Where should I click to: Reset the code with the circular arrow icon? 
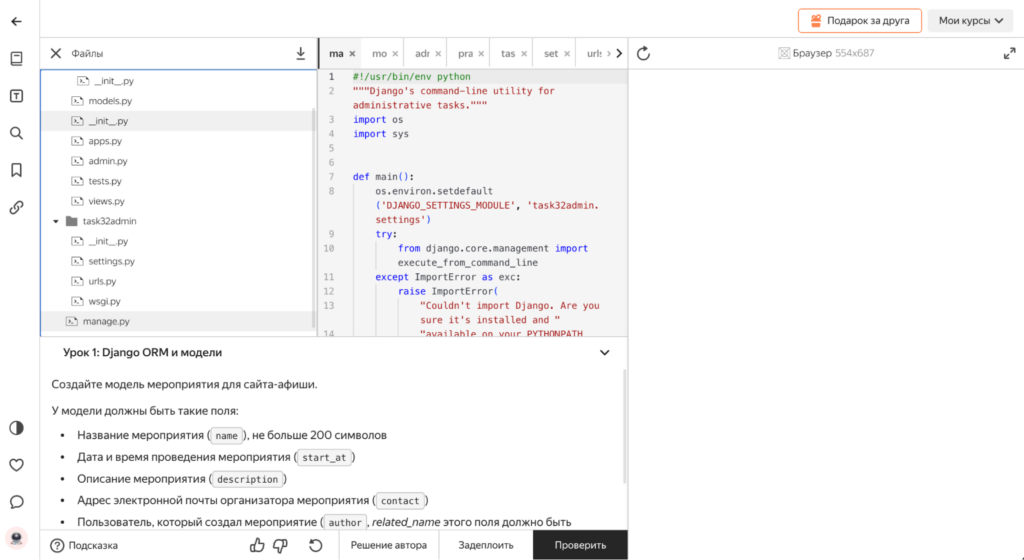pos(316,545)
